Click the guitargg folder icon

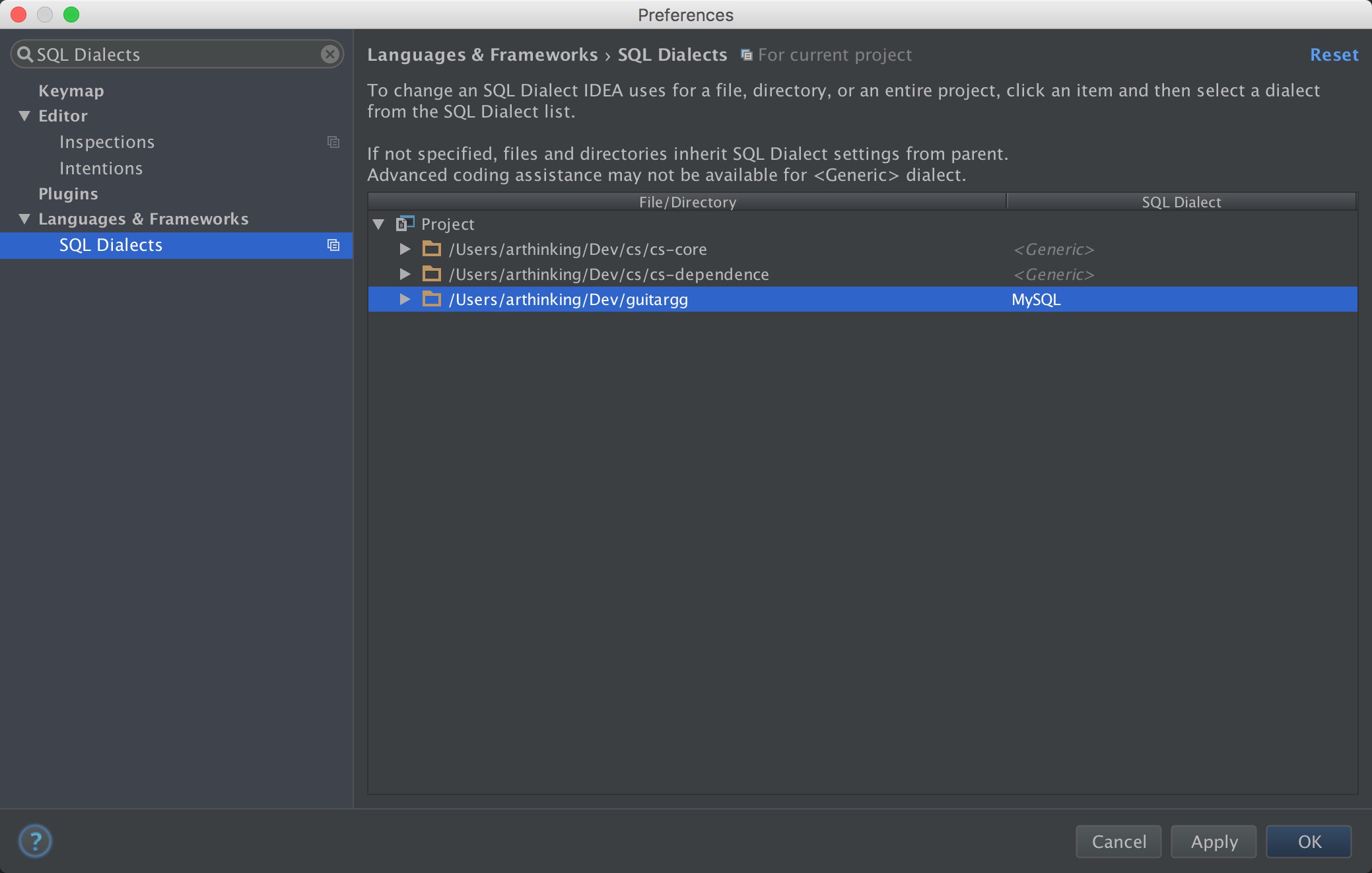432,299
